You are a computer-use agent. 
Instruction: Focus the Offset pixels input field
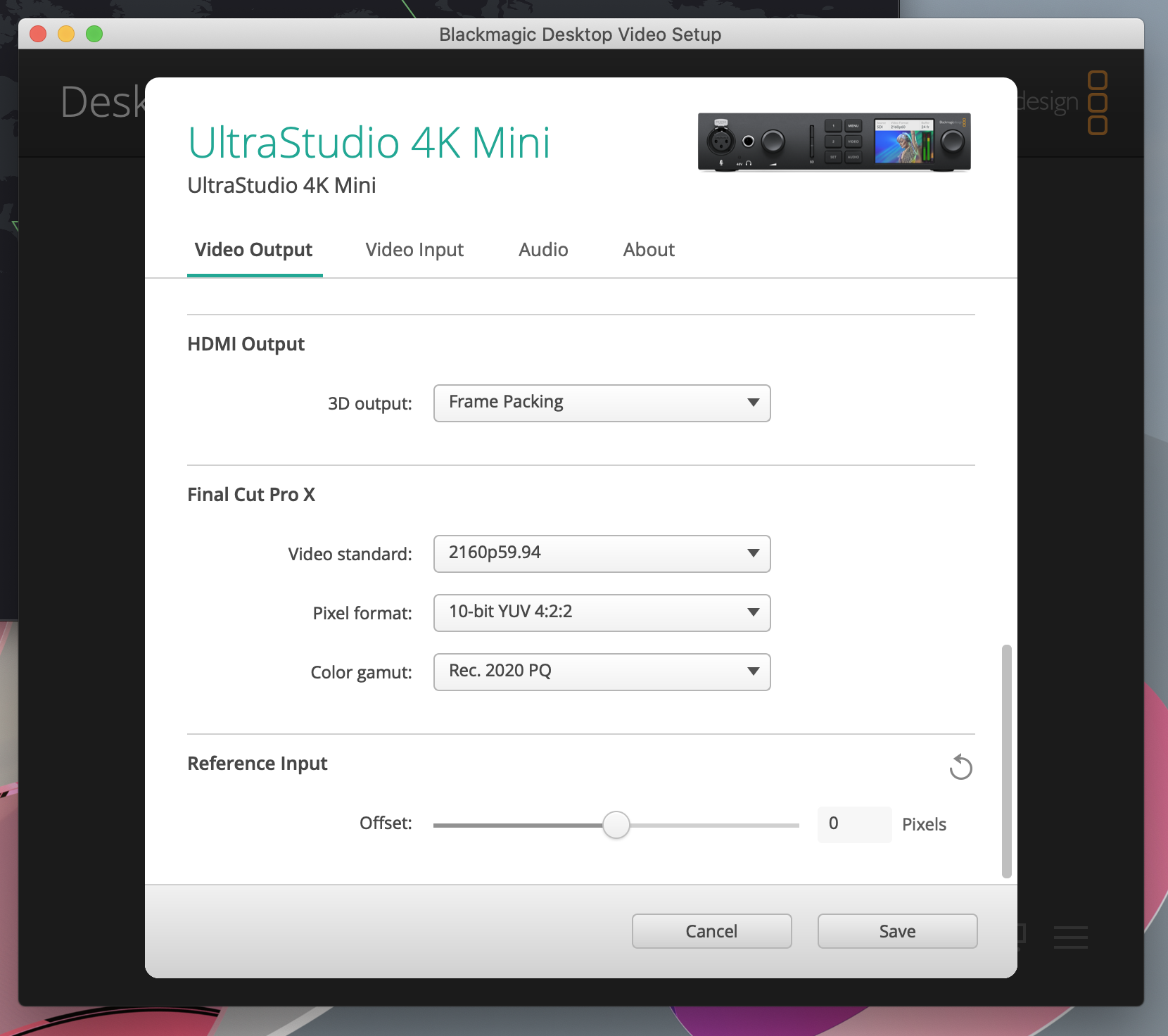(854, 824)
